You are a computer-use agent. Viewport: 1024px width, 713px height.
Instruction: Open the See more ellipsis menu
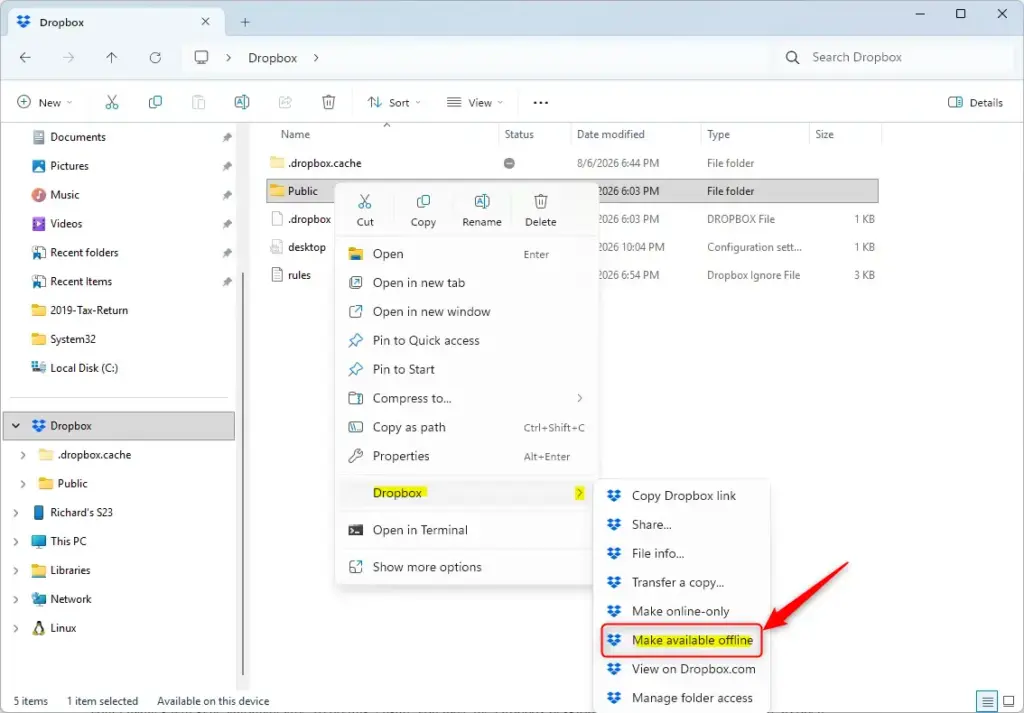pos(541,103)
